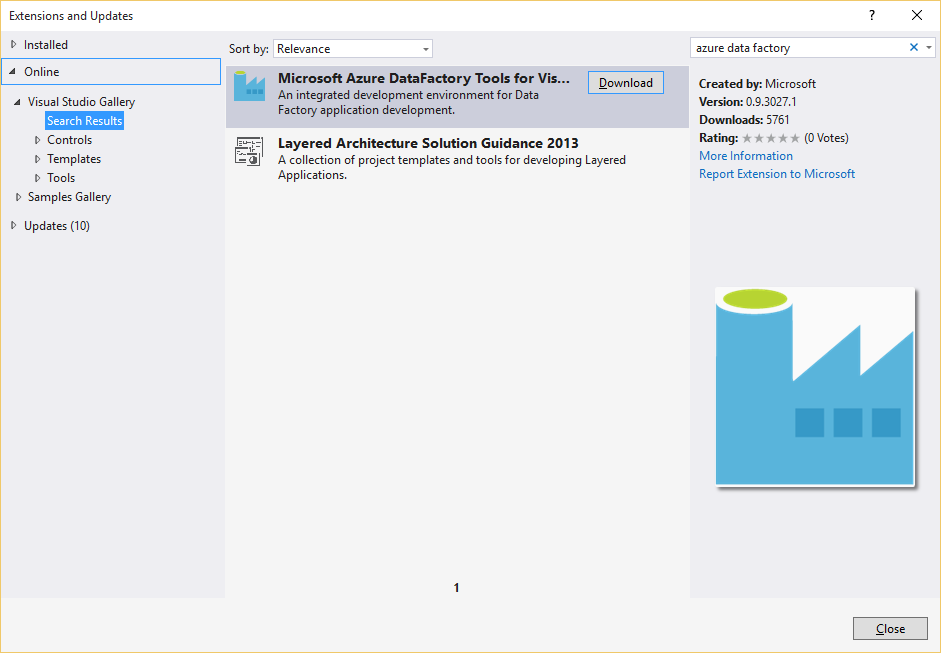Screen dimensions: 941x653
Task: Expand the Controls node arrow
Action: click(x=37, y=140)
